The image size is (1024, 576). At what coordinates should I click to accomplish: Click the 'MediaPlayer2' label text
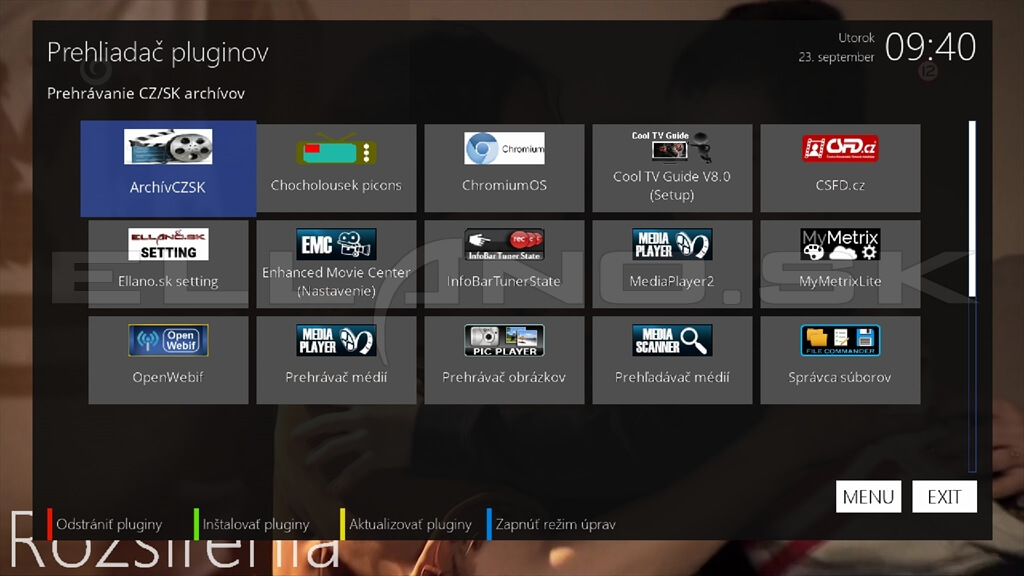coord(672,281)
